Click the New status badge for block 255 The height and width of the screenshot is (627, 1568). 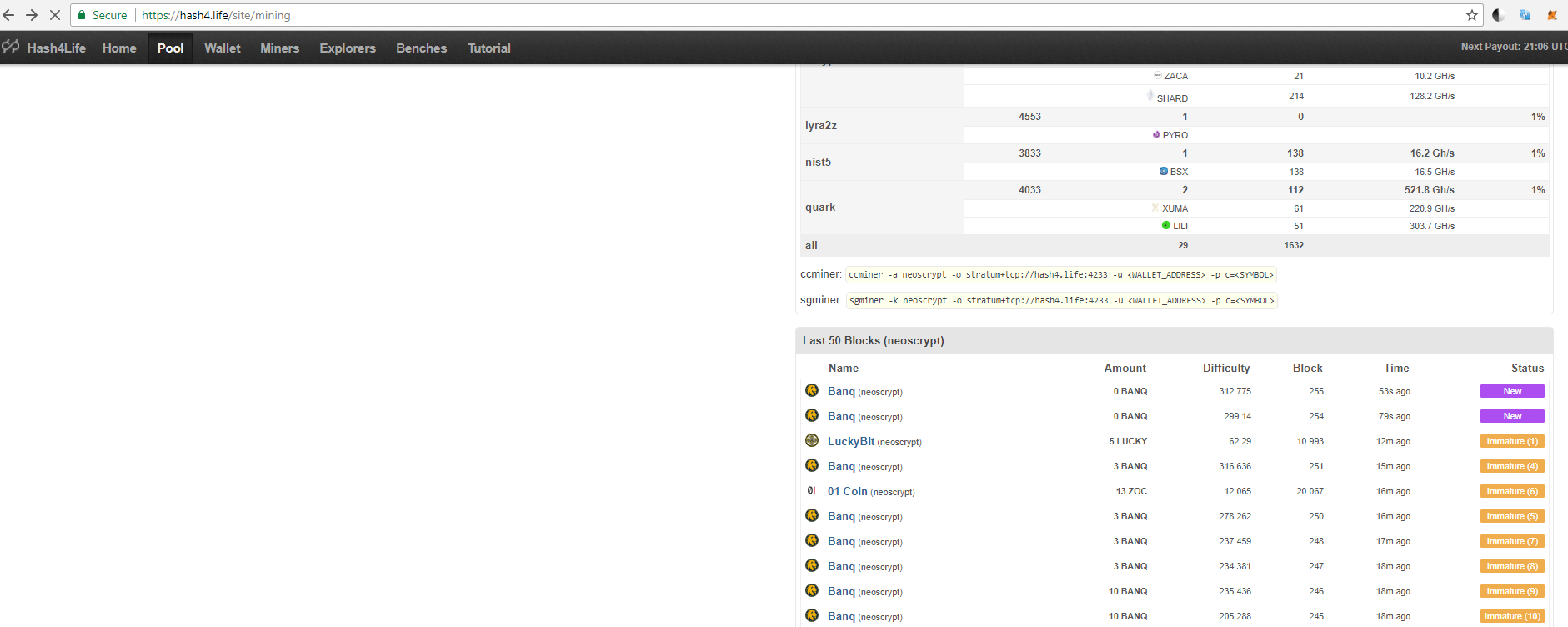tap(1512, 391)
